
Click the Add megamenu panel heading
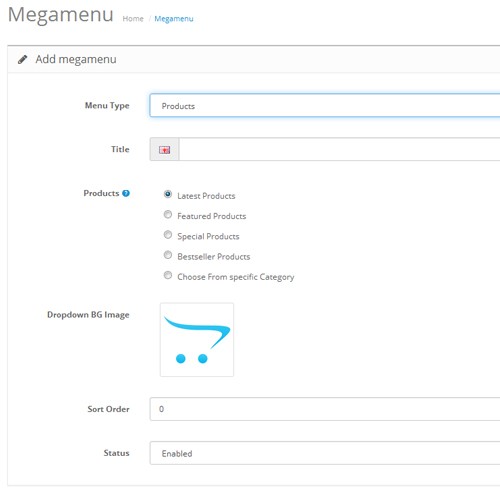click(x=76, y=59)
